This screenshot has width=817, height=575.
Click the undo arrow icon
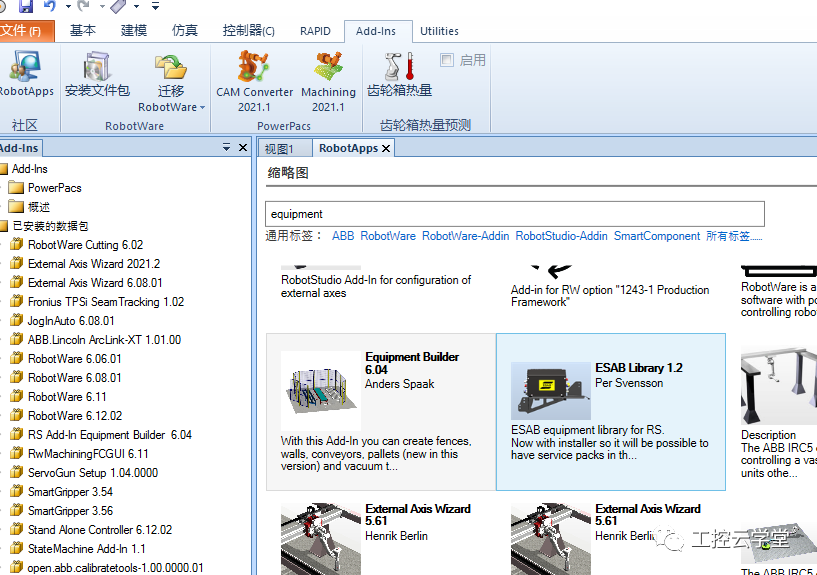point(50,6)
